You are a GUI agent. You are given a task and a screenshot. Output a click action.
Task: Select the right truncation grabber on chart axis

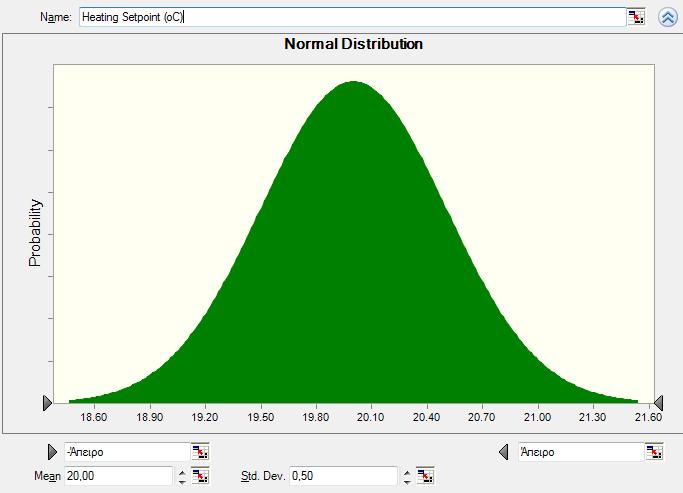659,403
